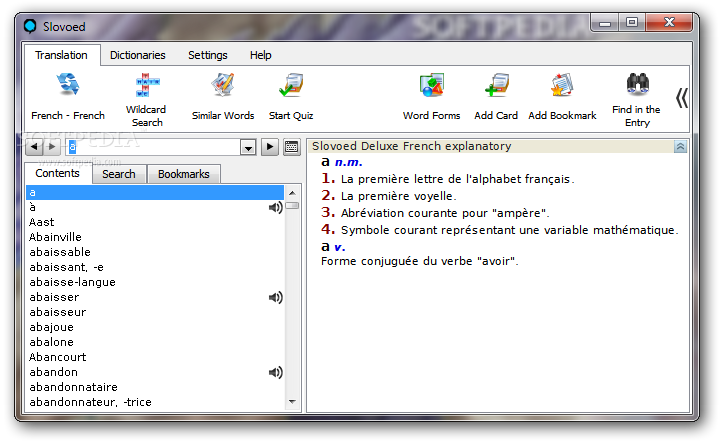The height and width of the screenshot is (442, 720).
Task: Go forward in history arrow
Action: [x=51, y=147]
